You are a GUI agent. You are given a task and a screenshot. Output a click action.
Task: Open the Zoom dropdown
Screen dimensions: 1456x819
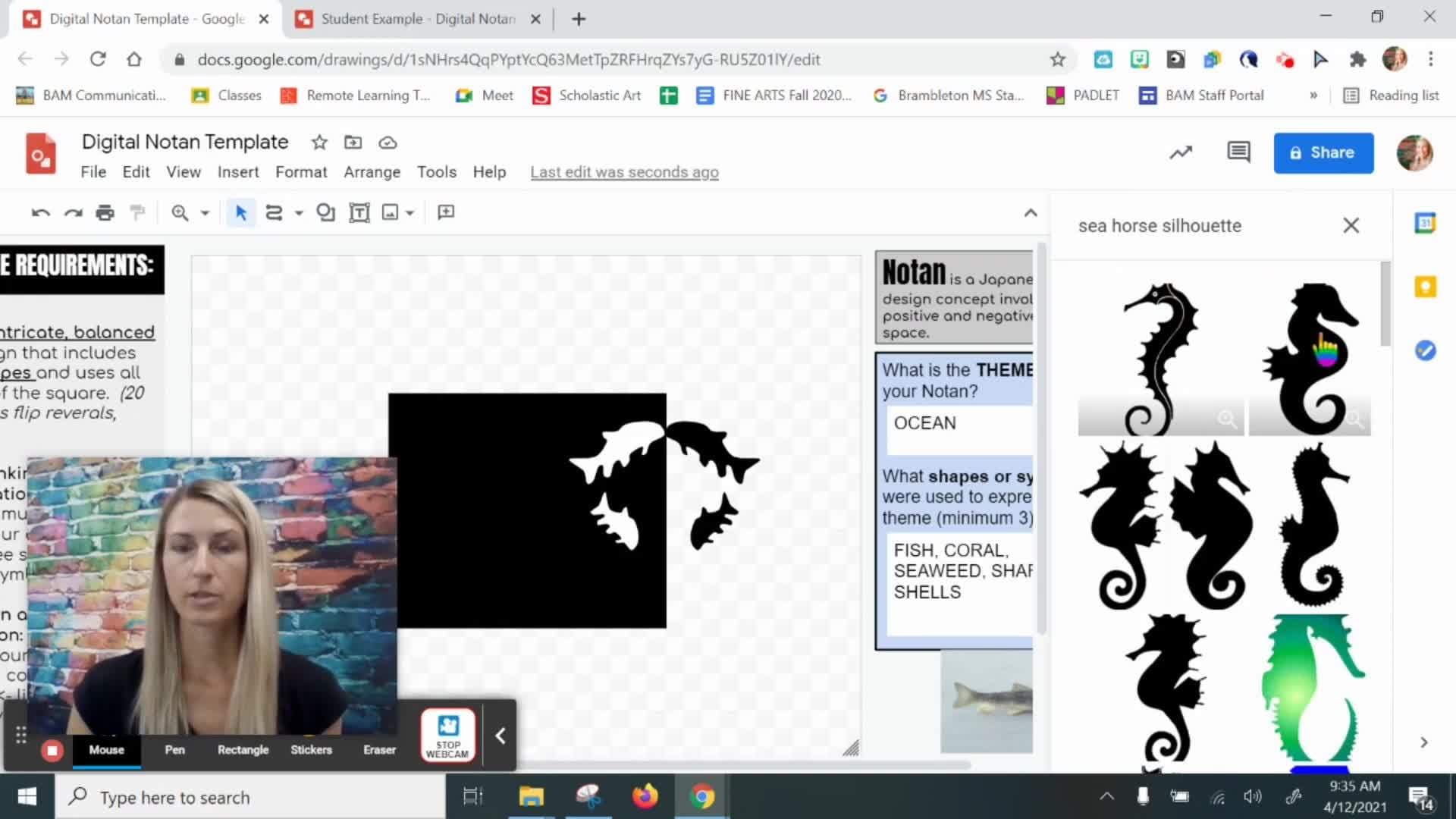tap(202, 212)
